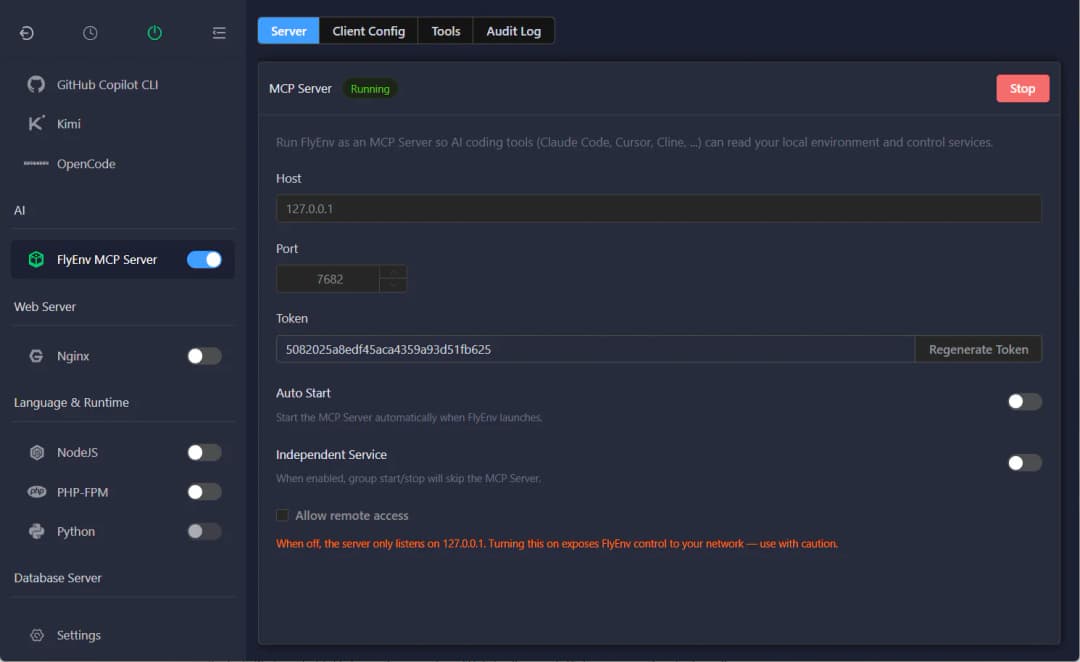
Task: Click the green power icon
Action: click(154, 32)
